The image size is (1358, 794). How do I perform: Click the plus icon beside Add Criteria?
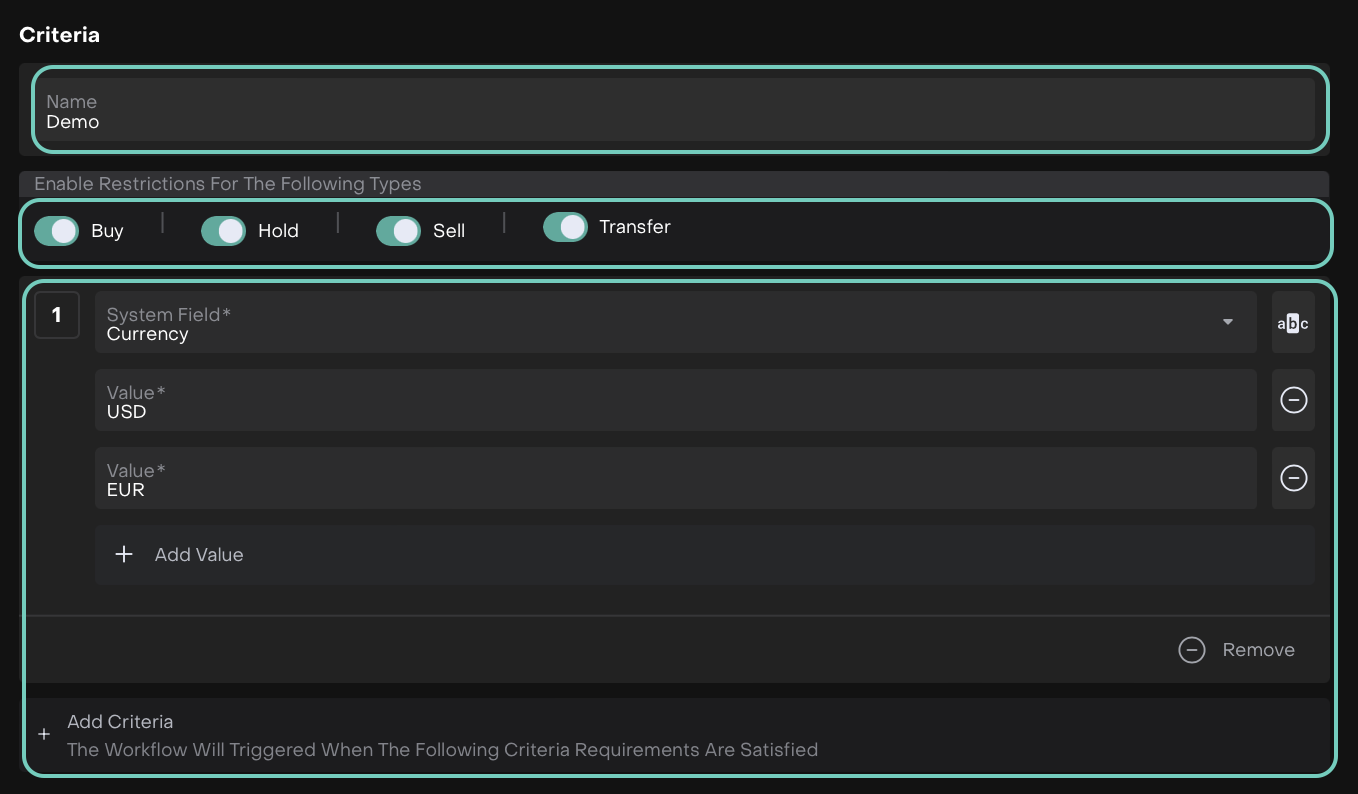coord(44,735)
